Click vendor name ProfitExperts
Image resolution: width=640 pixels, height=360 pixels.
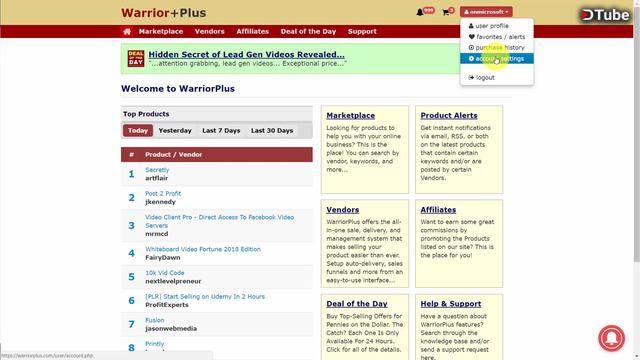(167, 305)
